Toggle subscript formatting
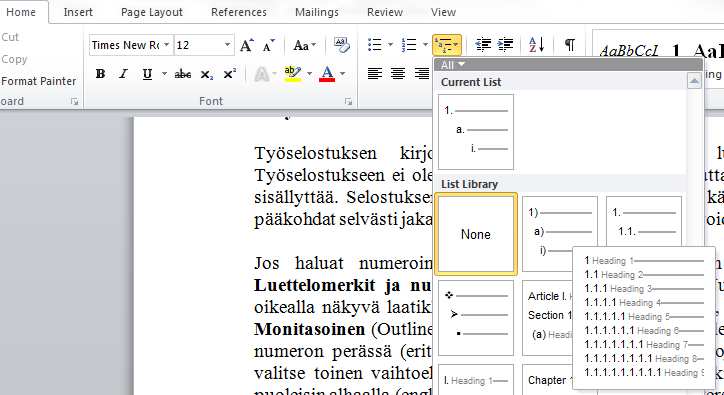 pos(207,74)
